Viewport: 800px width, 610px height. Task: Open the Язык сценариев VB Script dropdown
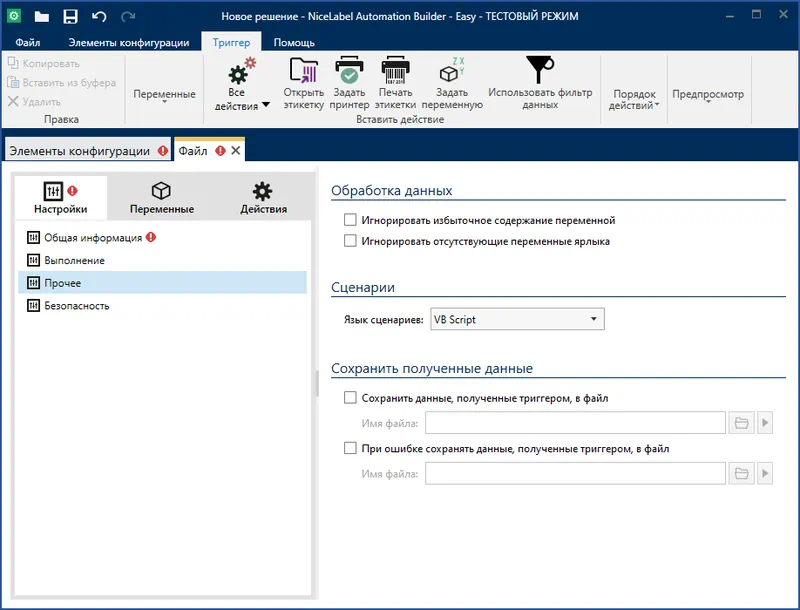click(x=517, y=319)
